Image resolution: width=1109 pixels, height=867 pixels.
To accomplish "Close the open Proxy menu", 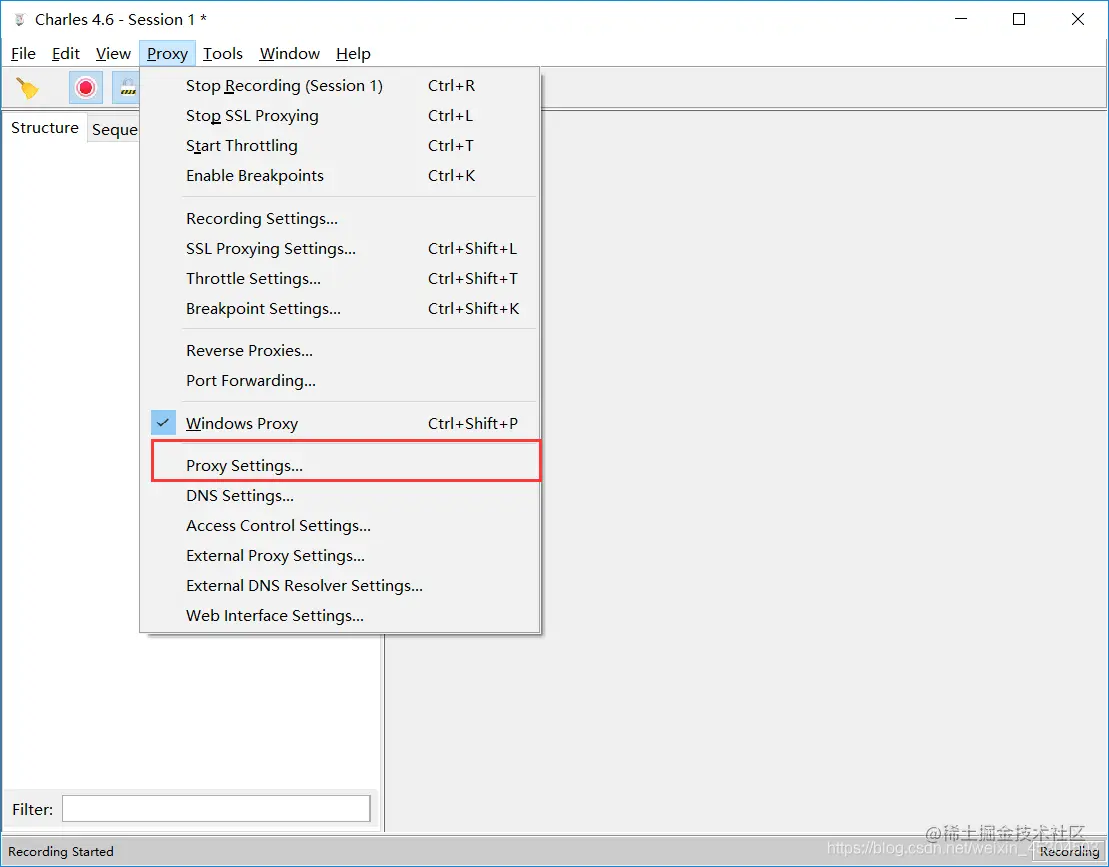I will tap(168, 54).
